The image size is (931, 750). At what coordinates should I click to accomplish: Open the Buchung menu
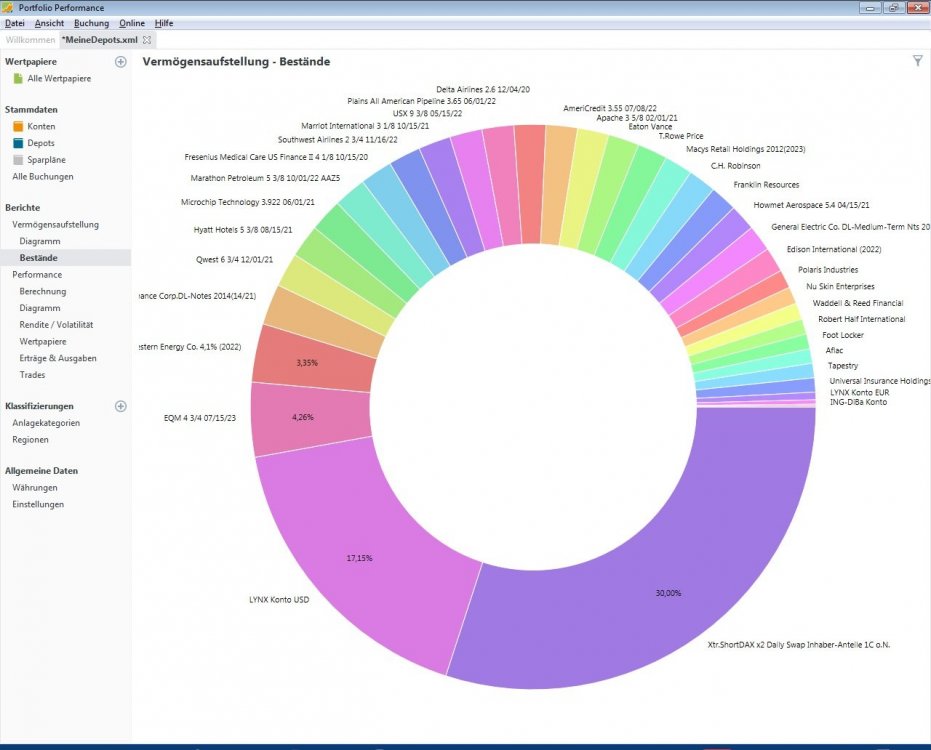pyautogui.click(x=91, y=23)
